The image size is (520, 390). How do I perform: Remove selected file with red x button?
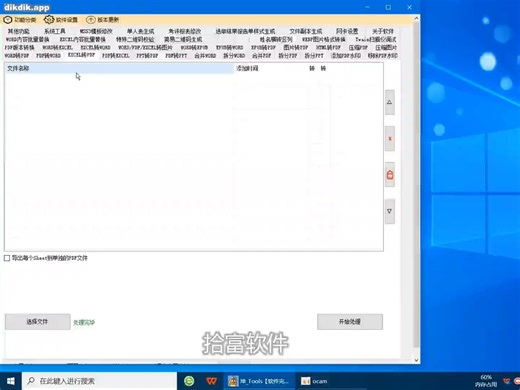390,138
